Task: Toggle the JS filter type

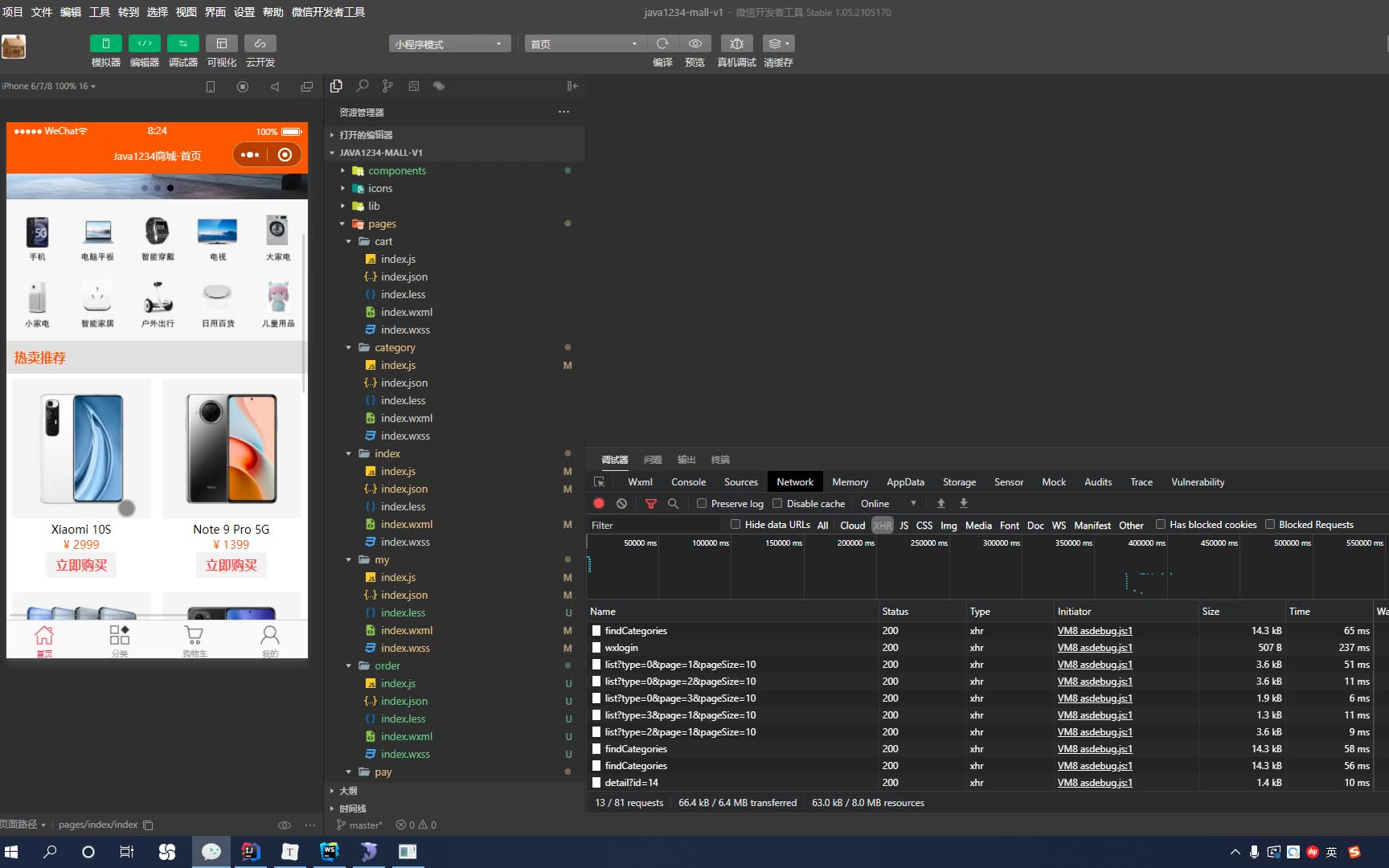Action: [904, 525]
